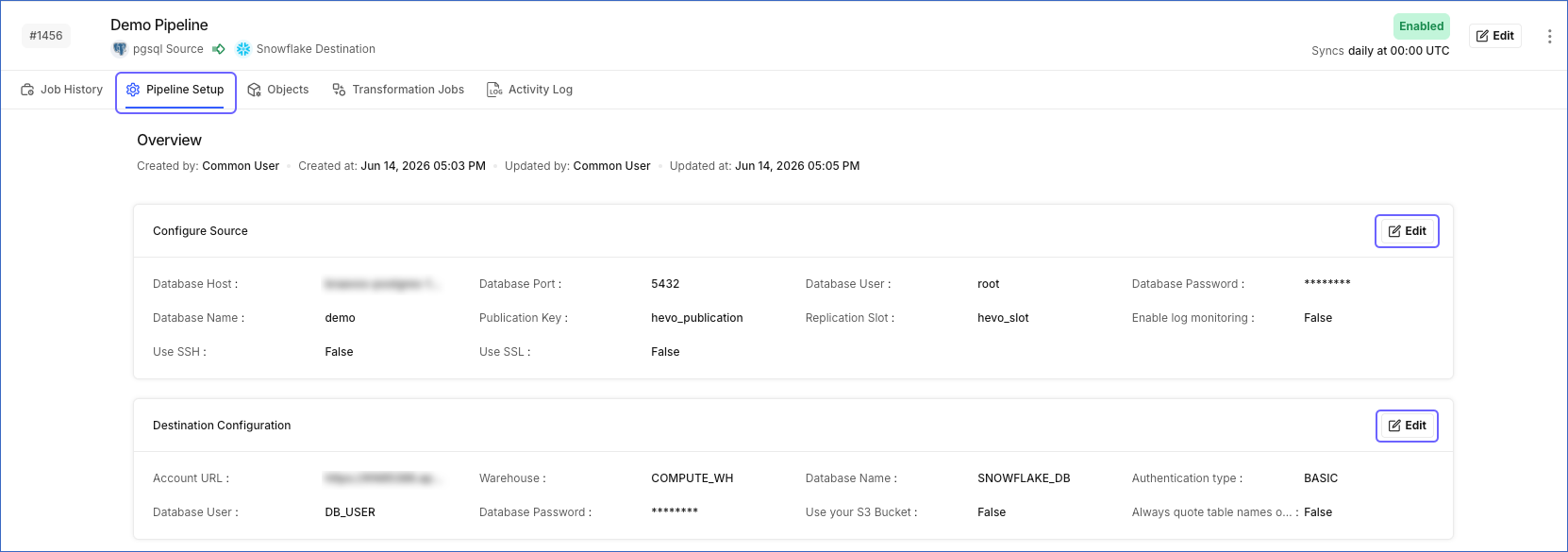Click the Activity Log file icon

click(x=494, y=90)
